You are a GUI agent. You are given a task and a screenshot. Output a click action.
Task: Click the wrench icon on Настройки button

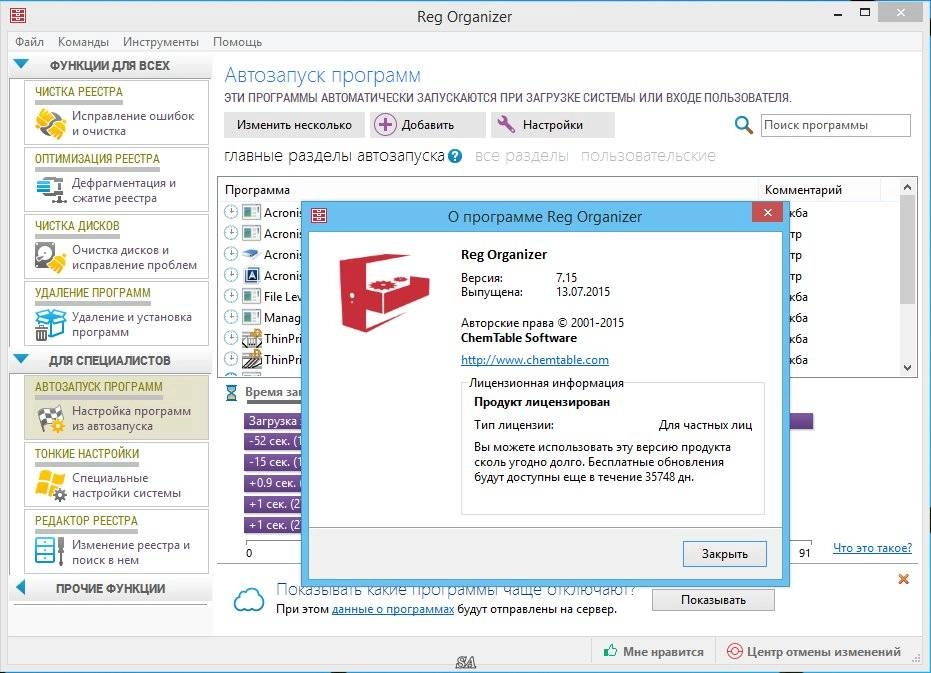point(506,124)
